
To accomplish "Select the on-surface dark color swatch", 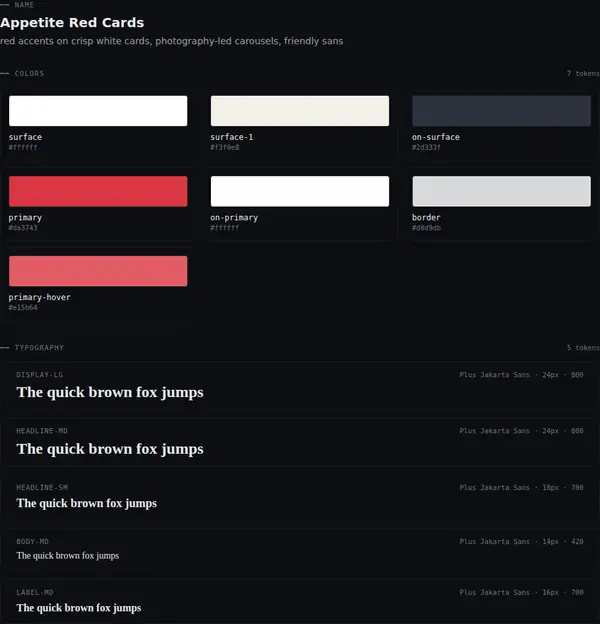I will pos(501,111).
